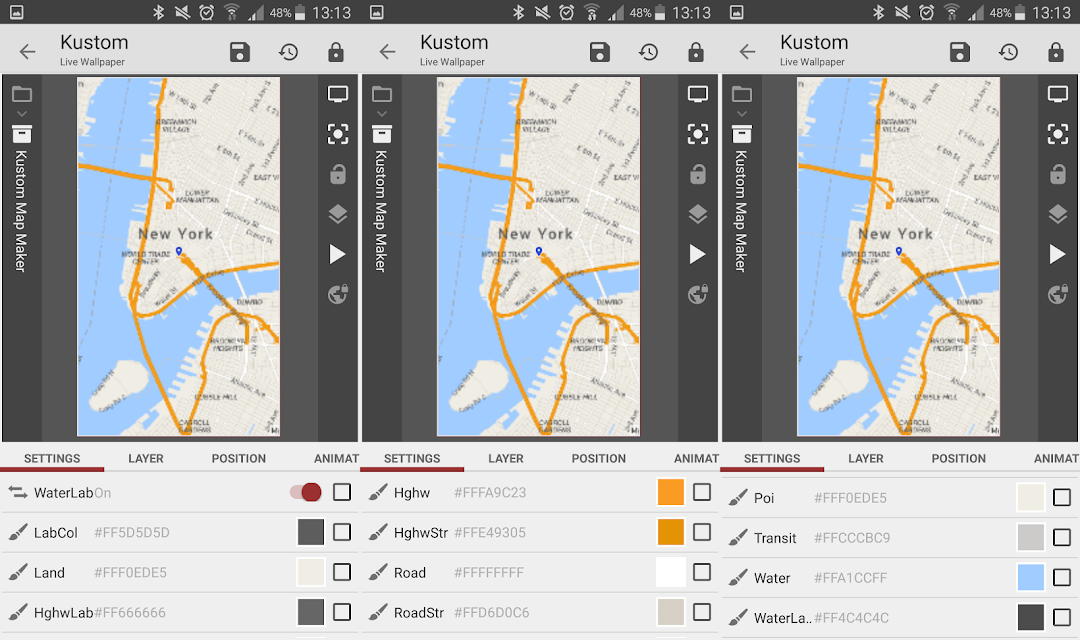Screen dimensions: 1080x640
Task: Open restore history in the middle screenshot
Action: click(x=649, y=52)
